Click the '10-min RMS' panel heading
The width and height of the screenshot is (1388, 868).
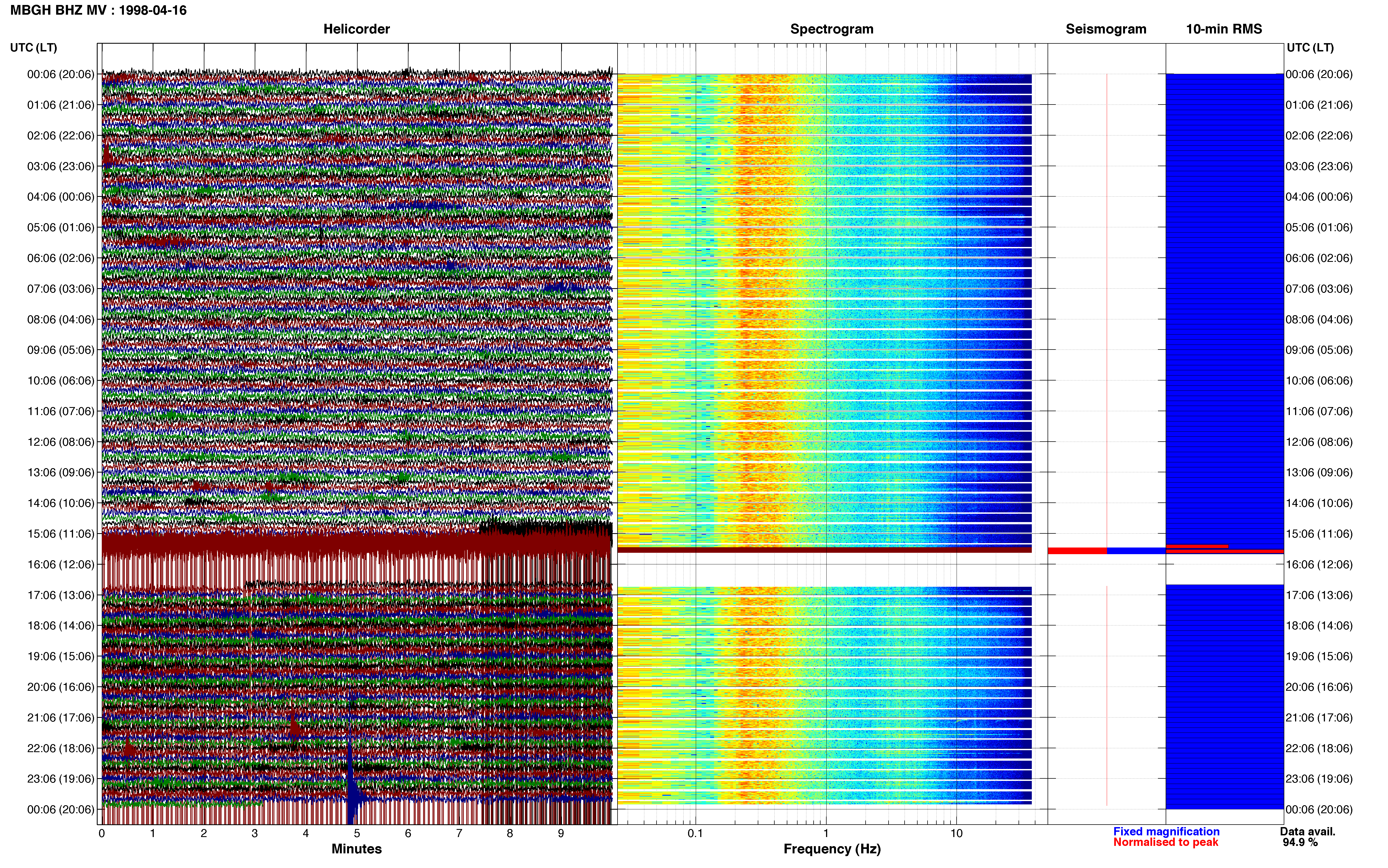pos(1224,29)
